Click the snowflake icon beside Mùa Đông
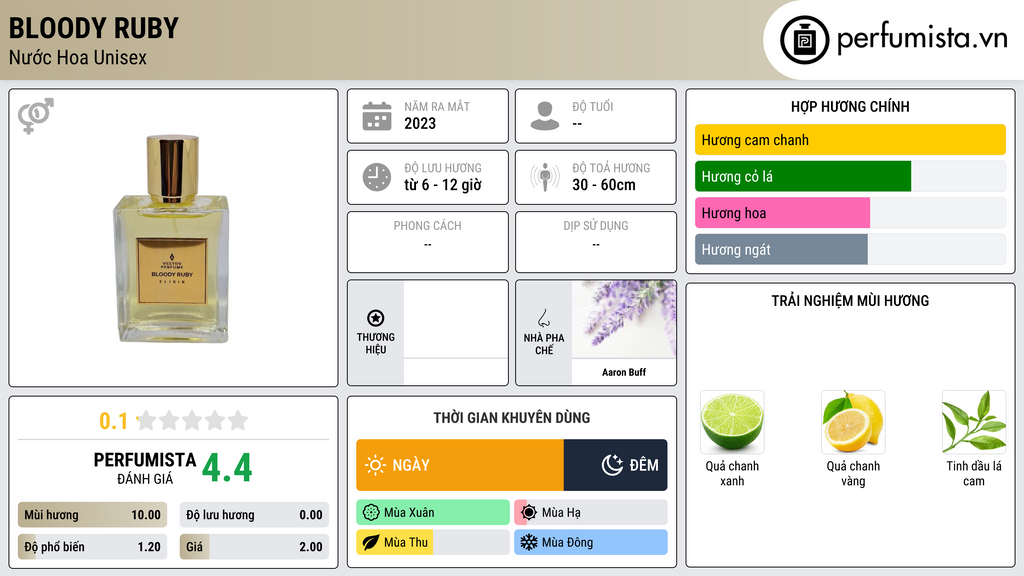Viewport: 1024px width, 576px height. click(529, 543)
